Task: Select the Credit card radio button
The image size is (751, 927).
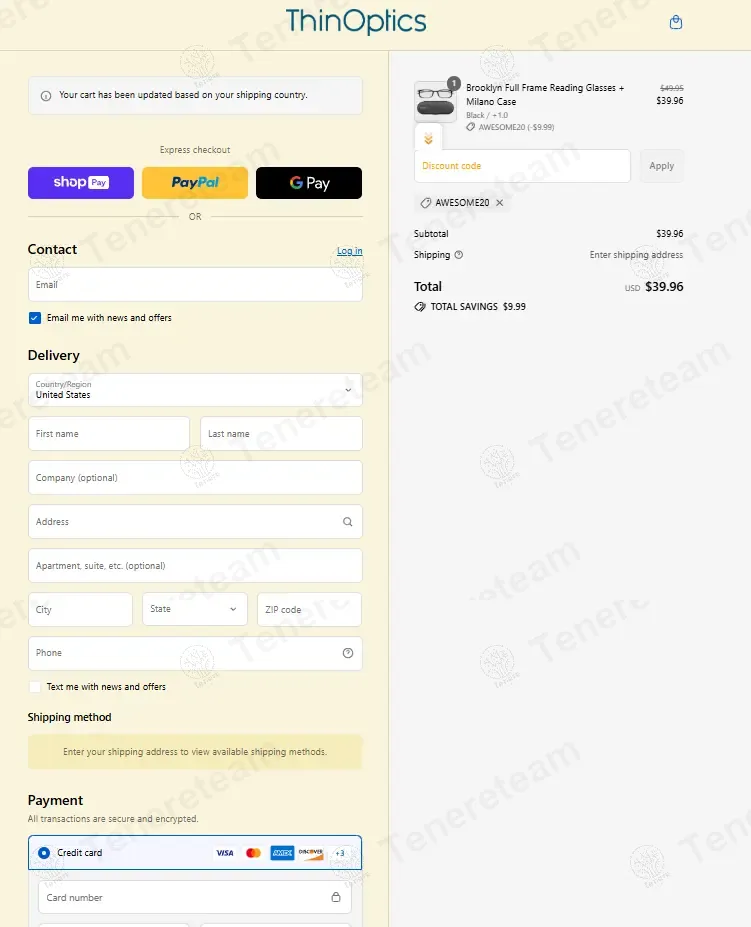Action: 44,853
